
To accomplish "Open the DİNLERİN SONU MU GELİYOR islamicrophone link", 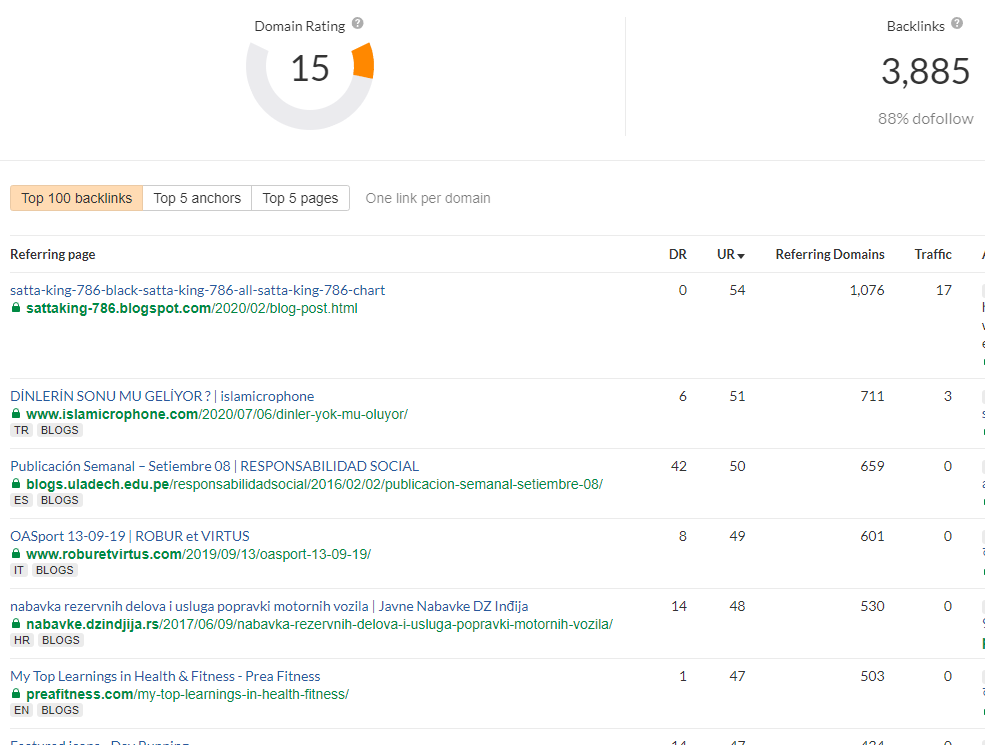I will click(x=162, y=396).
